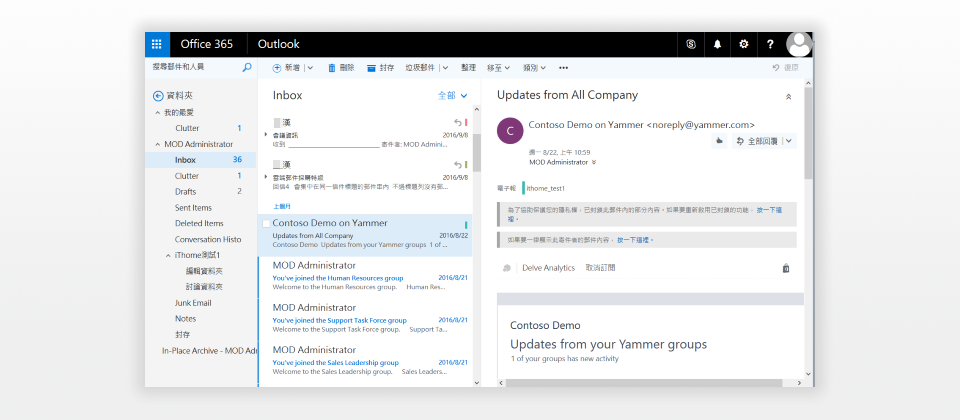Screen dimensions: 960x420
Task: Open the Human Resources group email
Action: click(365, 277)
